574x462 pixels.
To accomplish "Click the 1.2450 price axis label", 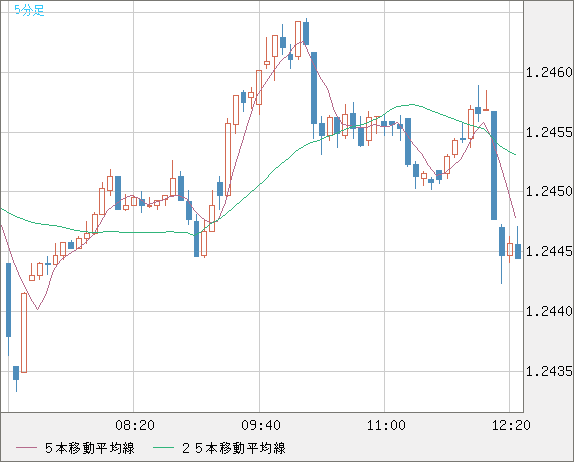I will 549,191.
